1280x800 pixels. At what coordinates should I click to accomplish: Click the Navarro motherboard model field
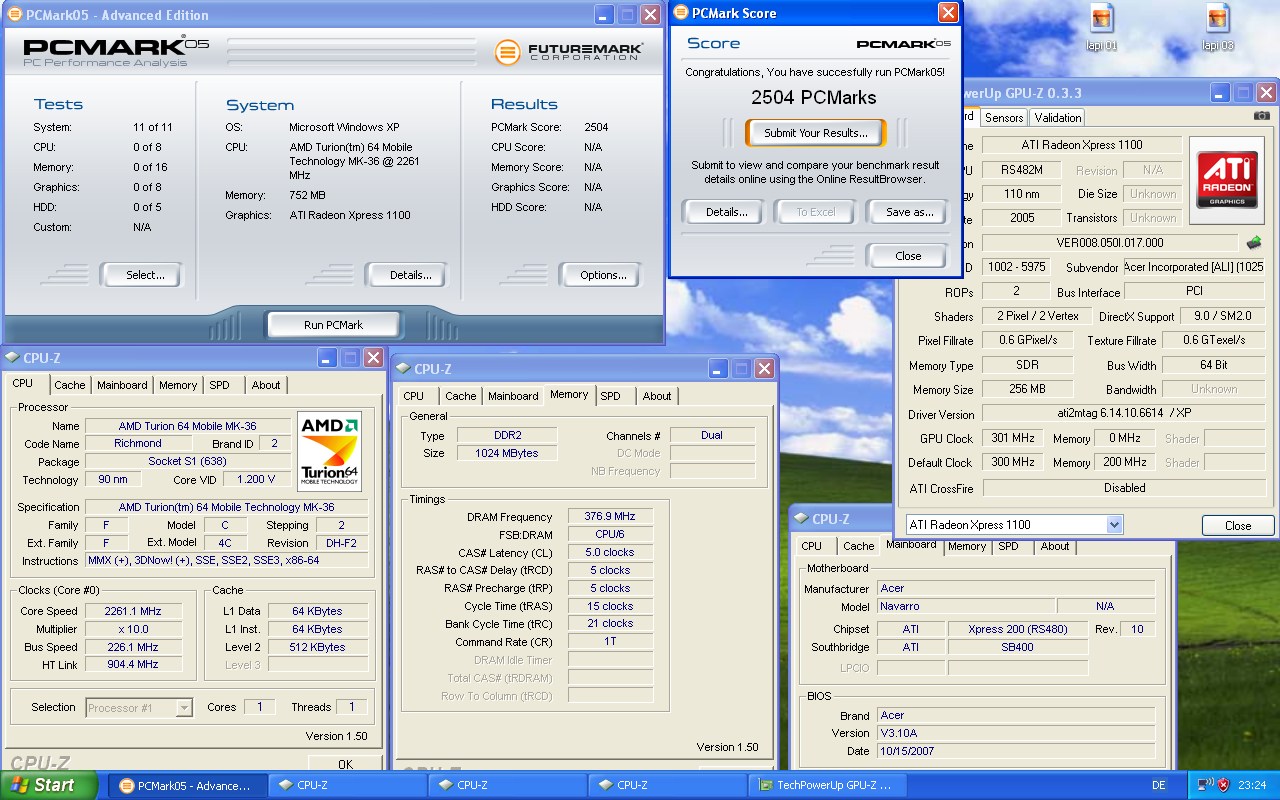[x=965, y=606]
